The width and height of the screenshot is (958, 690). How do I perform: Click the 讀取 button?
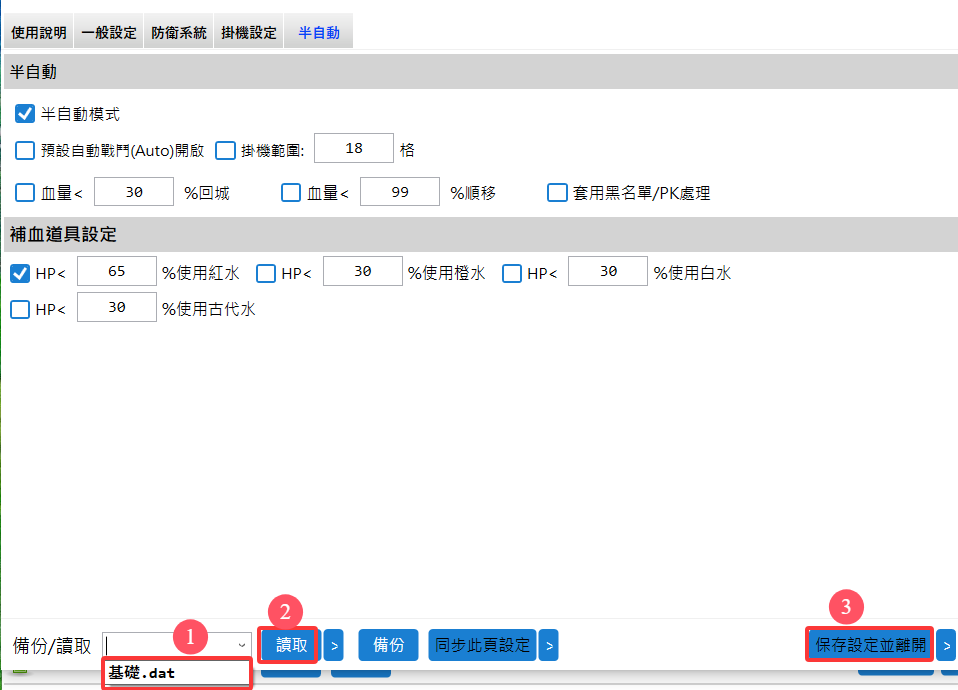coord(291,645)
